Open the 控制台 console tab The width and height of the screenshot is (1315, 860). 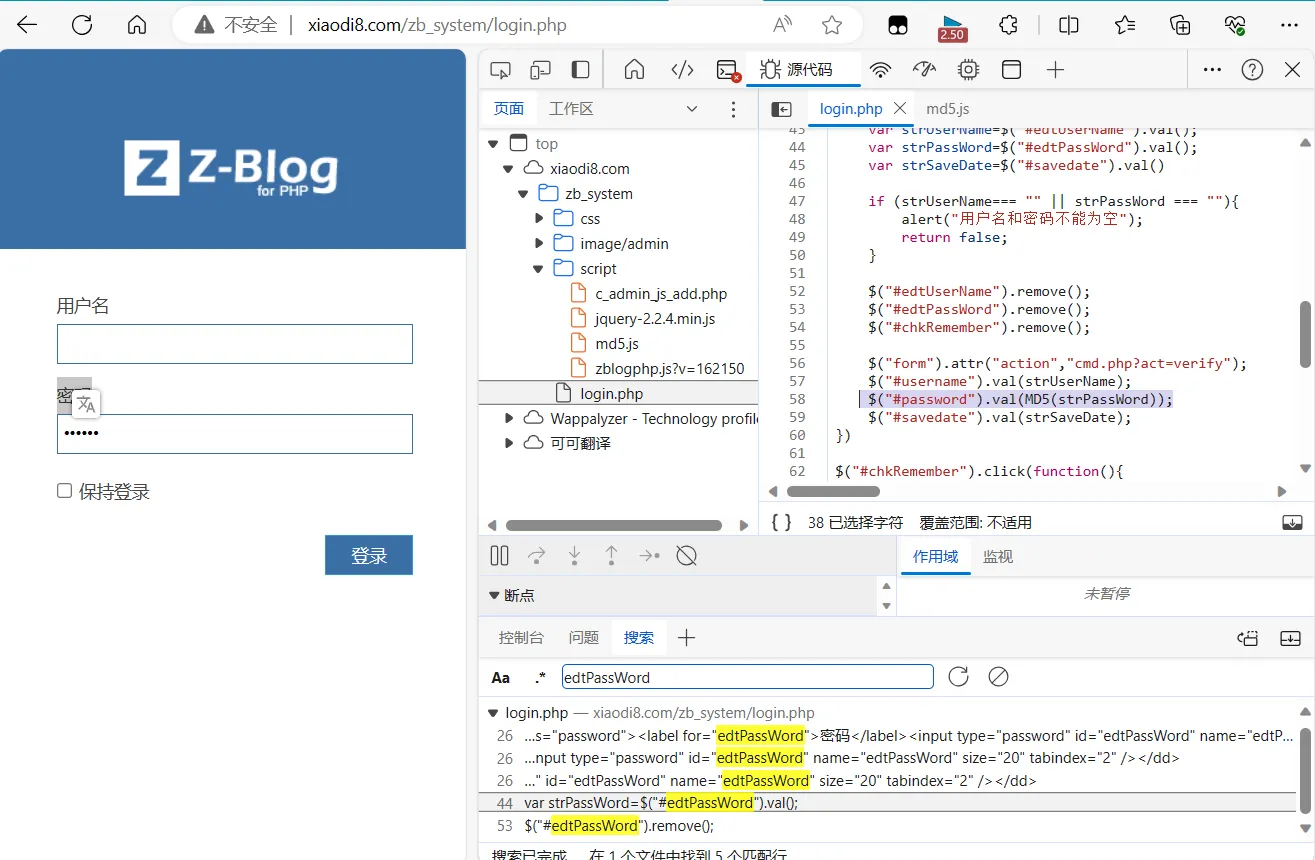click(521, 637)
